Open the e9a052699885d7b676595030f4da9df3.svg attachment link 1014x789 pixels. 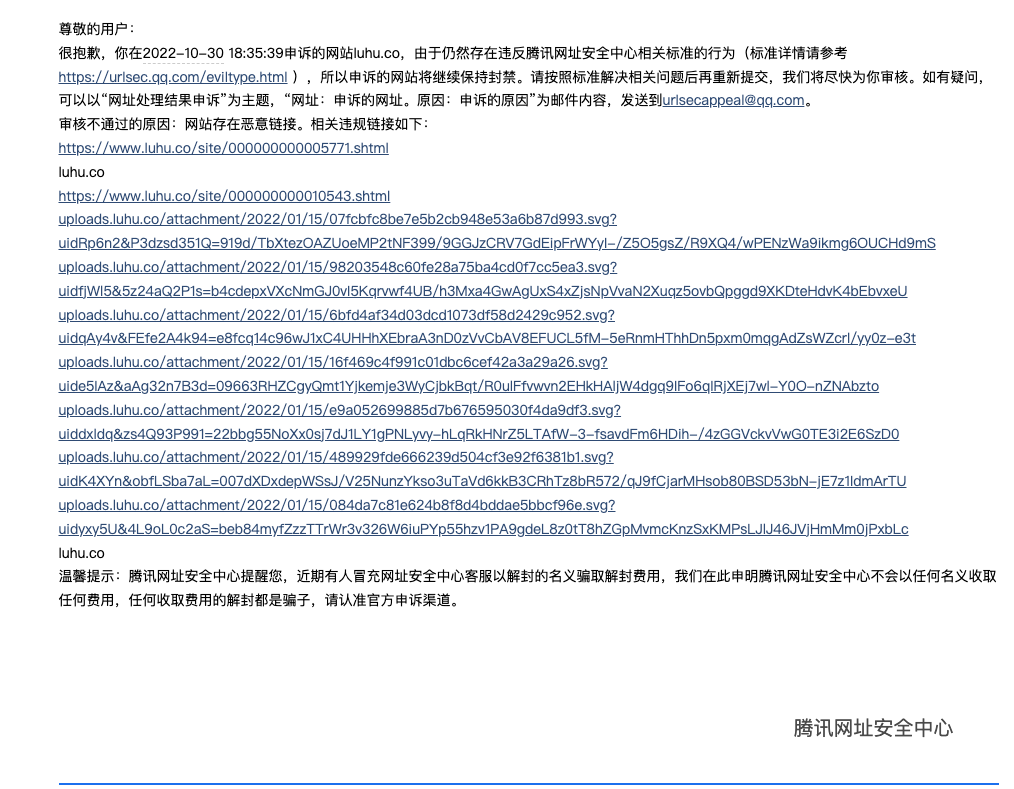click(340, 410)
